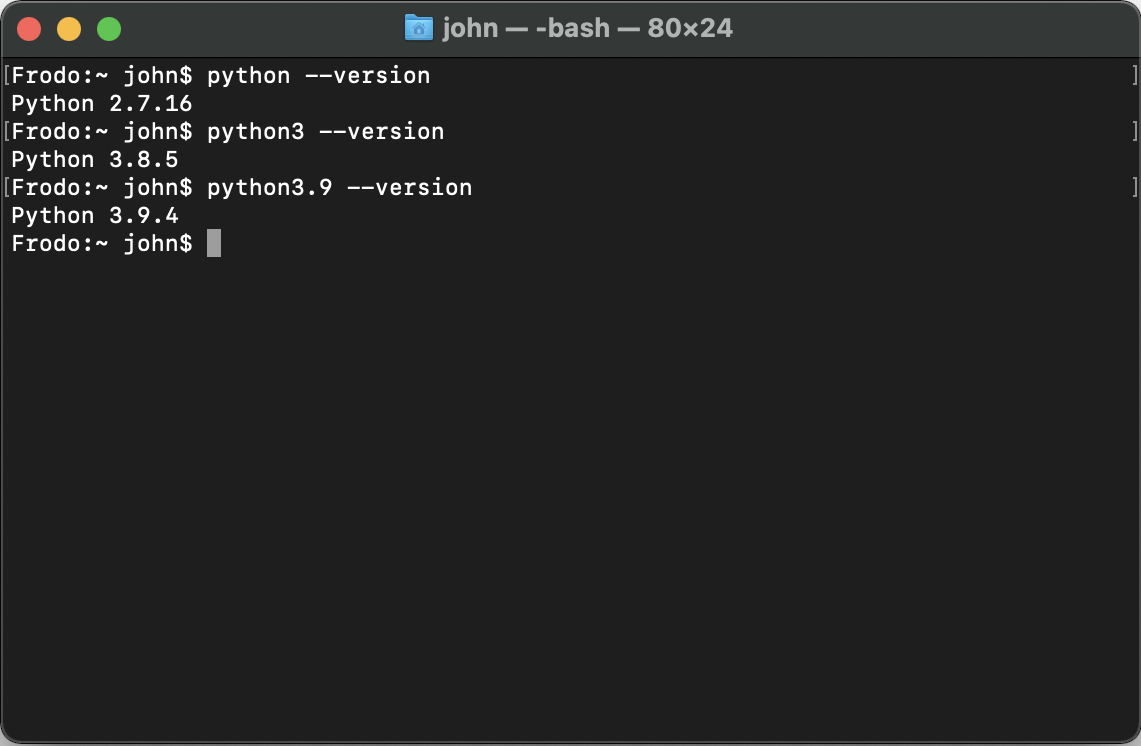Viewport: 1141px width, 746px height.
Task: Click the home folder proxy icon in title bar
Action: point(418,28)
